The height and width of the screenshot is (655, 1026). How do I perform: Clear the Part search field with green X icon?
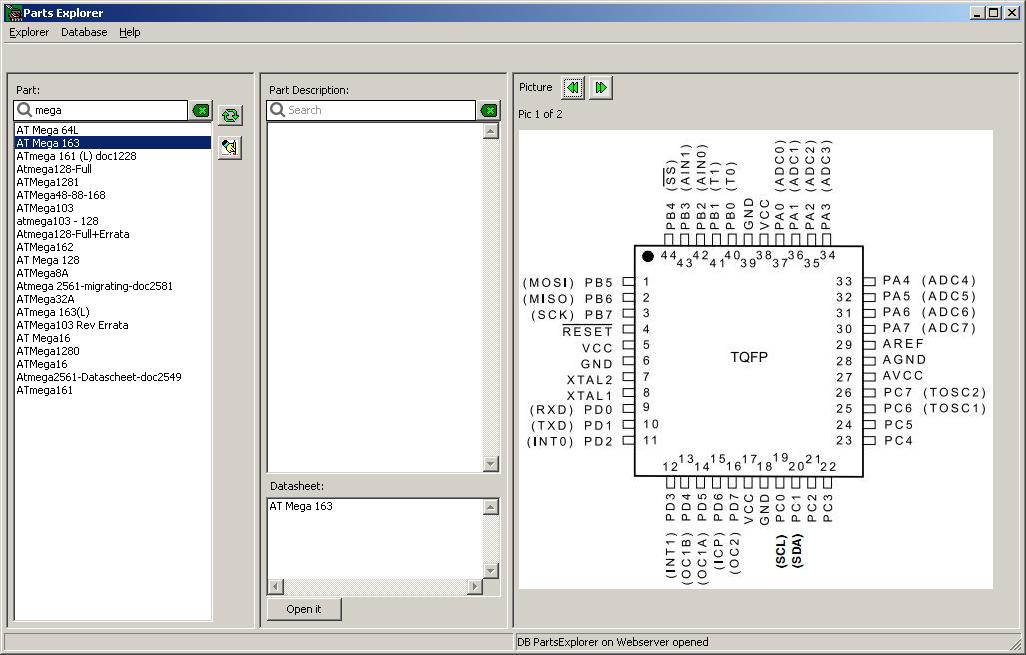[x=202, y=111]
